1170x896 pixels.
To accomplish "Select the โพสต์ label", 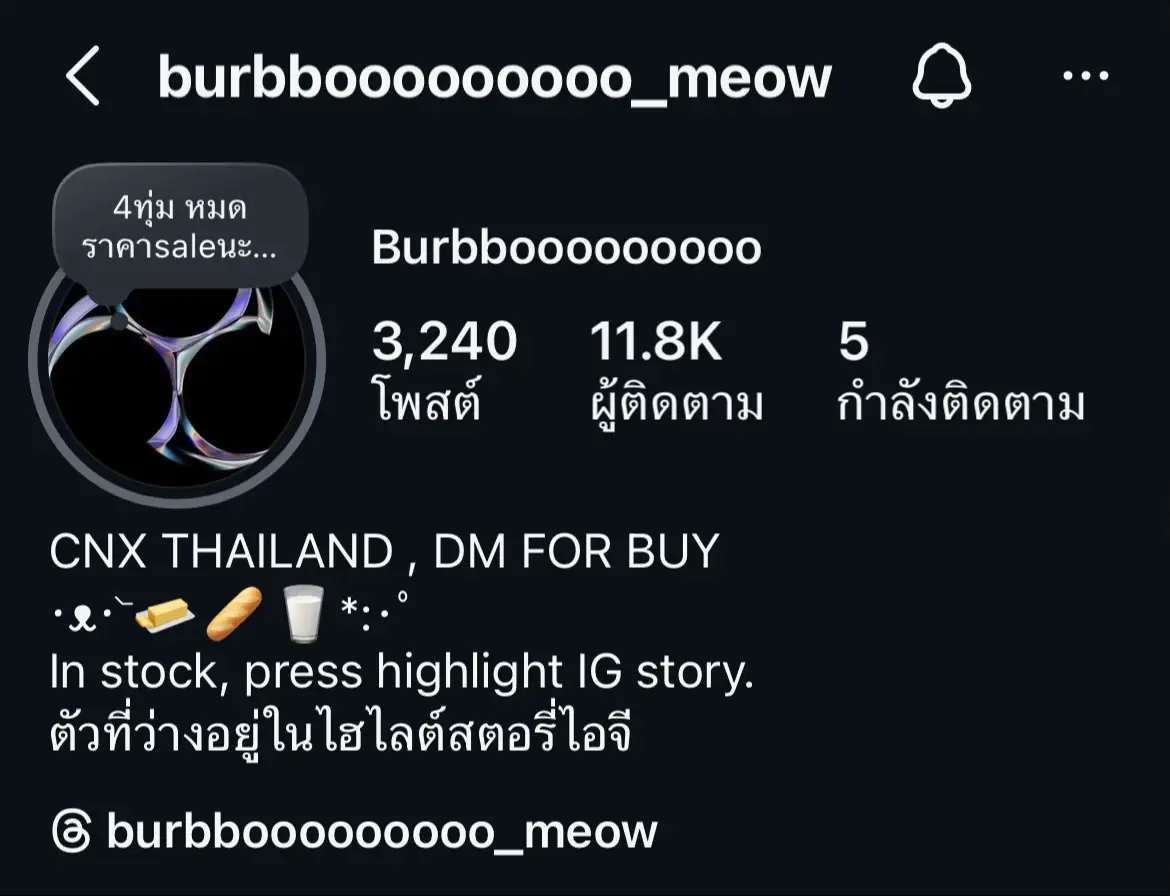I will pyautogui.click(x=426, y=401).
